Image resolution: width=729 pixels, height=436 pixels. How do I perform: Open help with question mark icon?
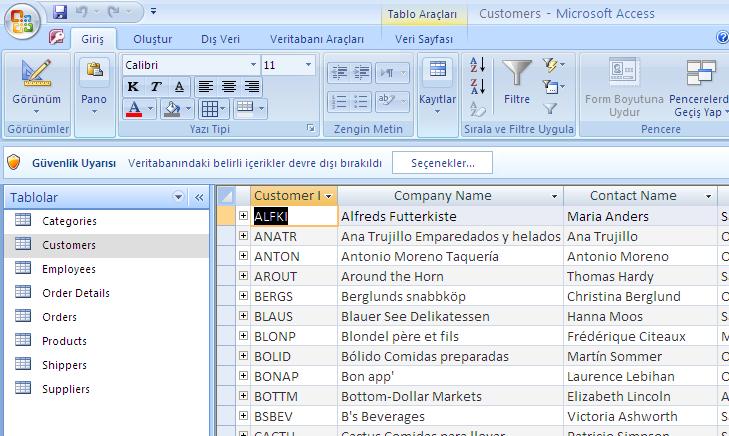tap(723, 37)
